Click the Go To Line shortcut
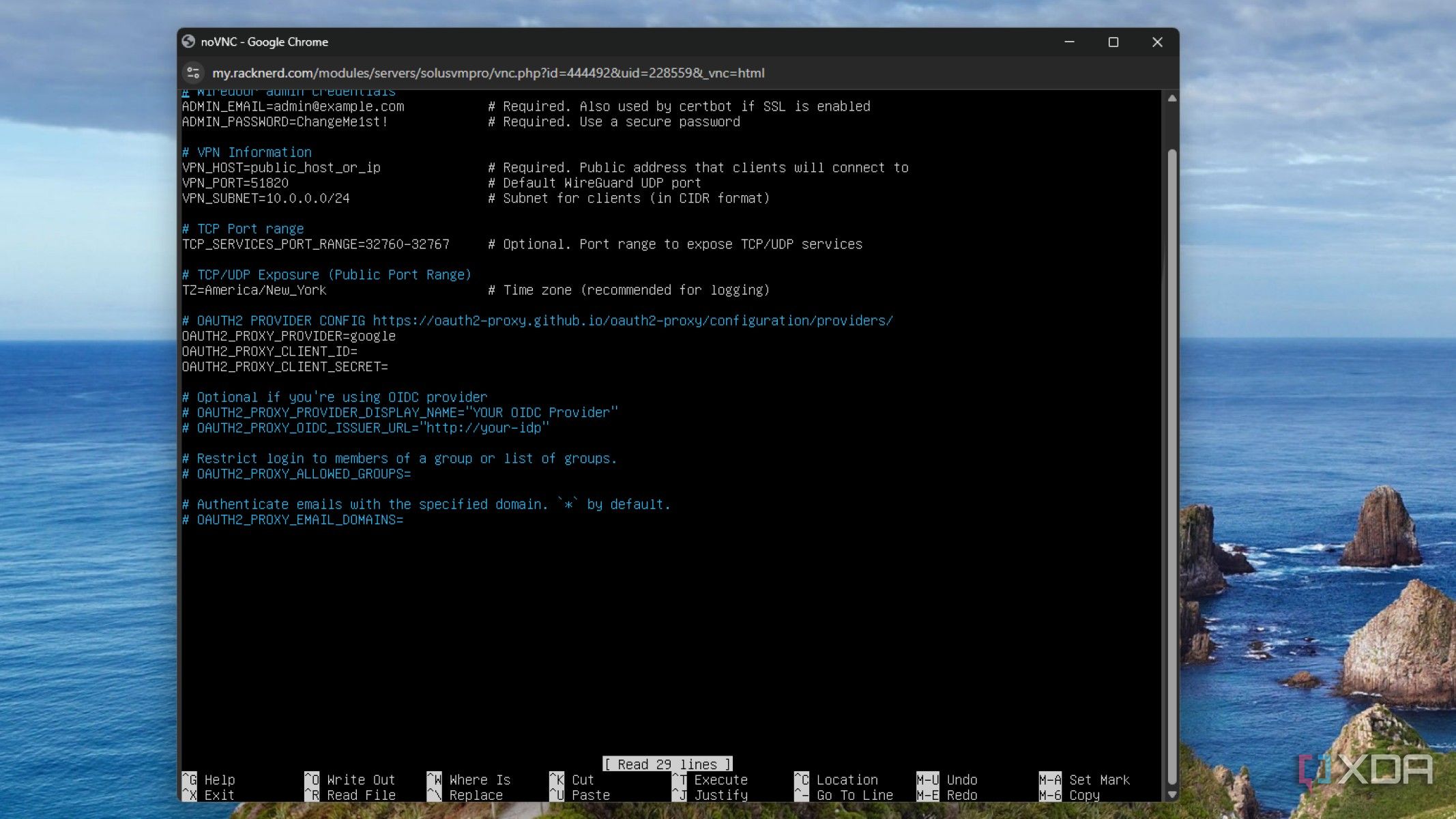 pos(843,795)
